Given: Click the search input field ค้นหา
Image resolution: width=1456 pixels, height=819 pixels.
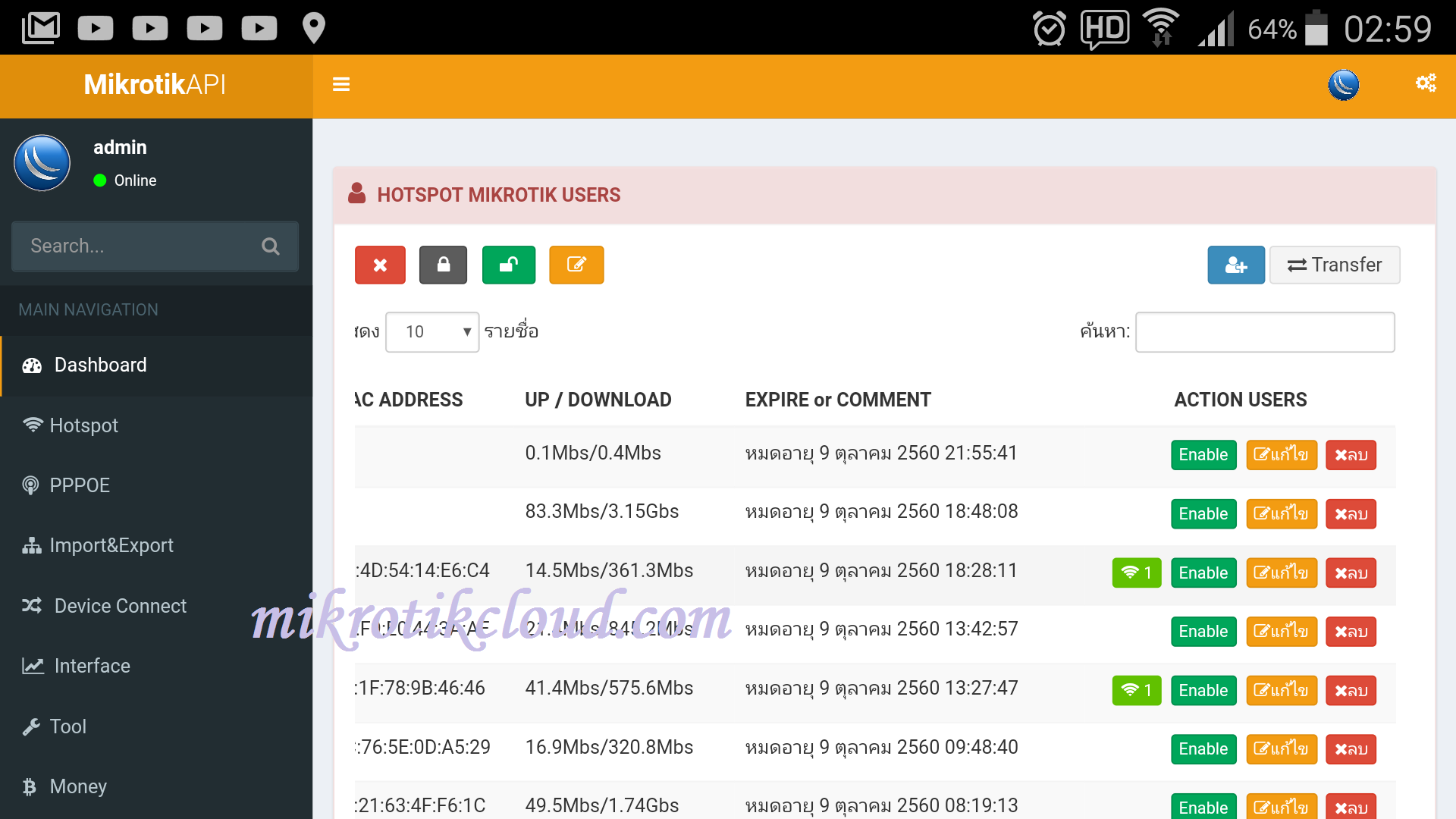Looking at the screenshot, I should click(x=1265, y=331).
